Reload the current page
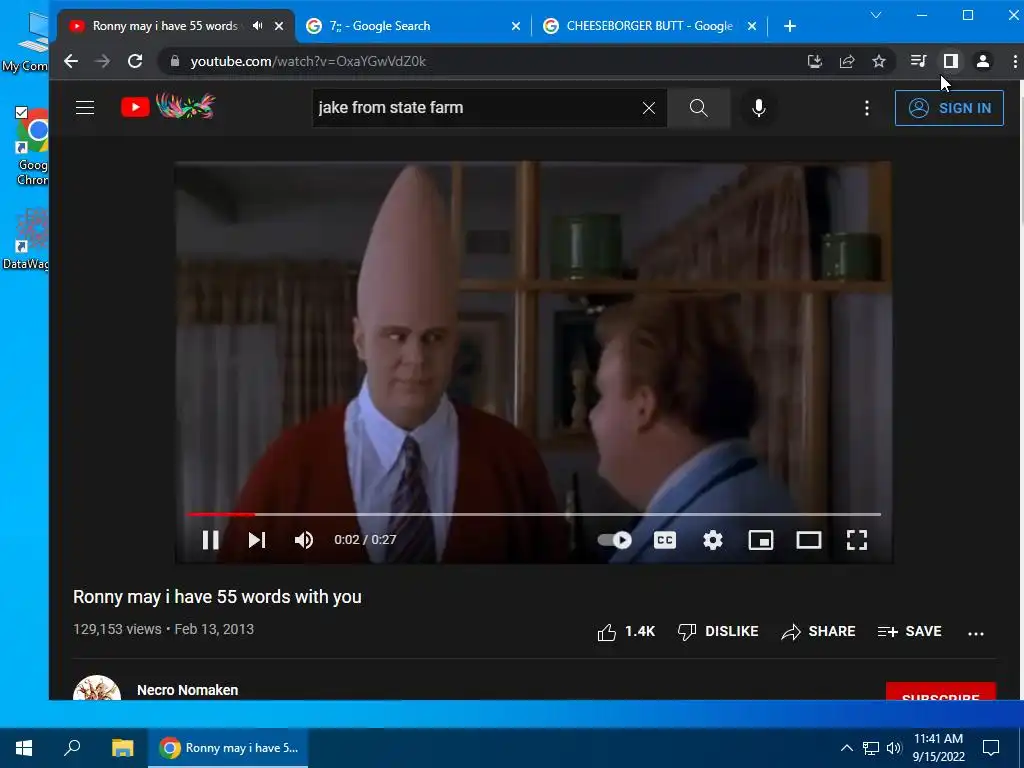 pos(135,61)
